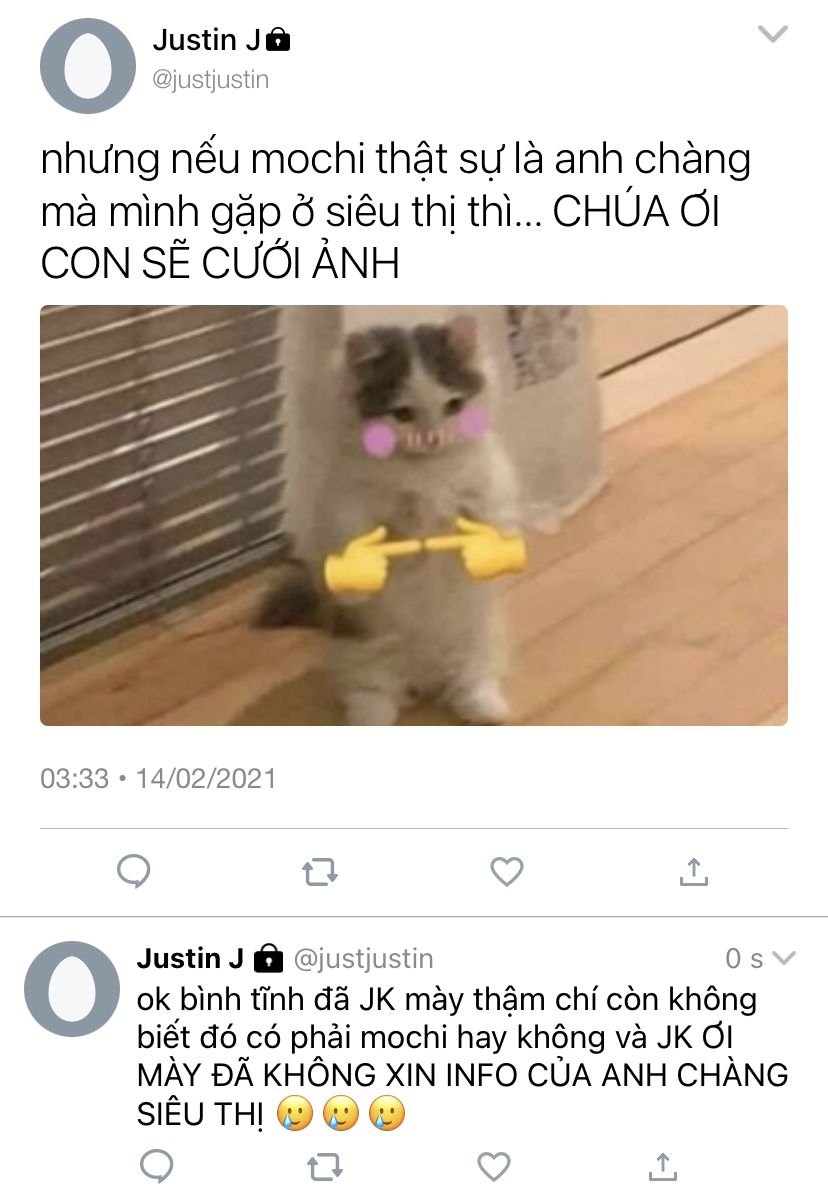Retweet the second tweet about JK
This screenshot has height=1204, width=828.
pyautogui.click(x=324, y=1167)
